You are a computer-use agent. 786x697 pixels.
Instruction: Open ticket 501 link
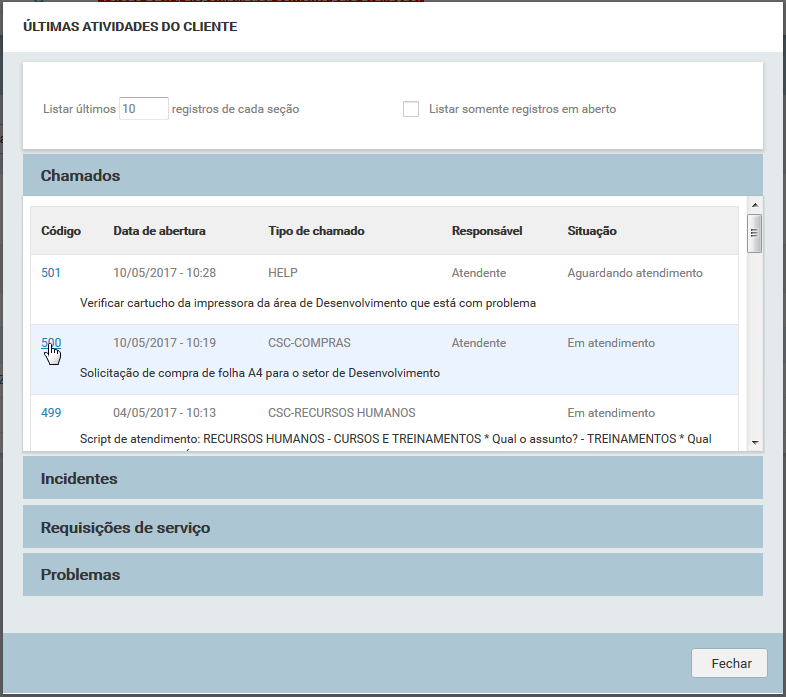pyautogui.click(x=51, y=273)
